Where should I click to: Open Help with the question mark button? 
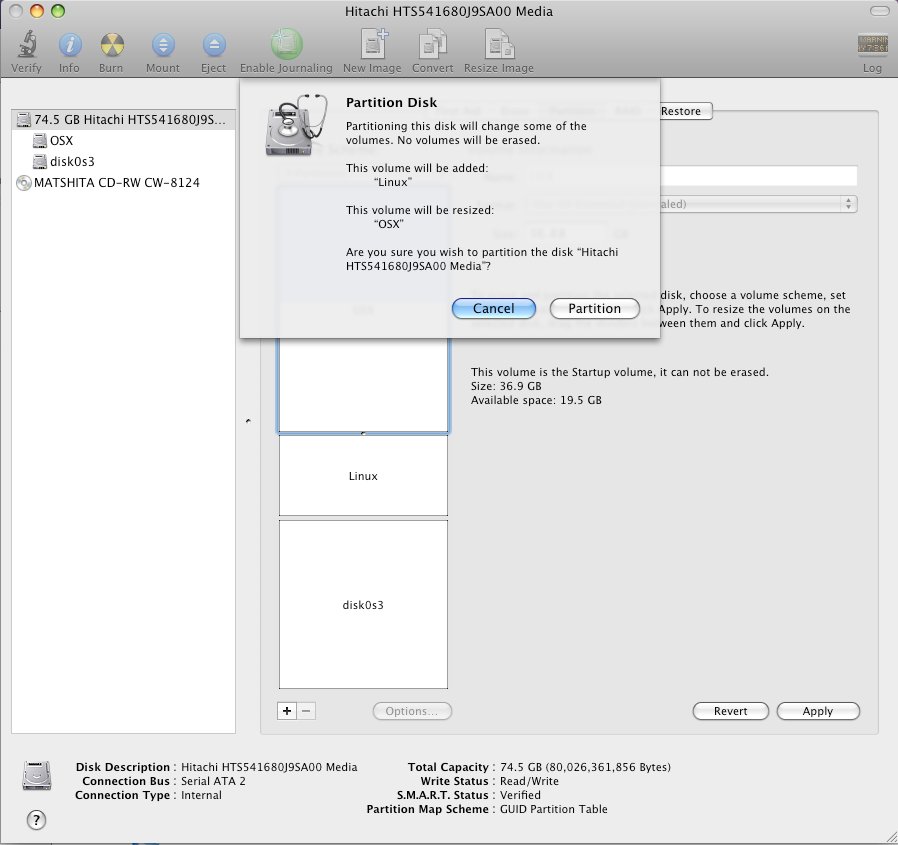(x=36, y=820)
